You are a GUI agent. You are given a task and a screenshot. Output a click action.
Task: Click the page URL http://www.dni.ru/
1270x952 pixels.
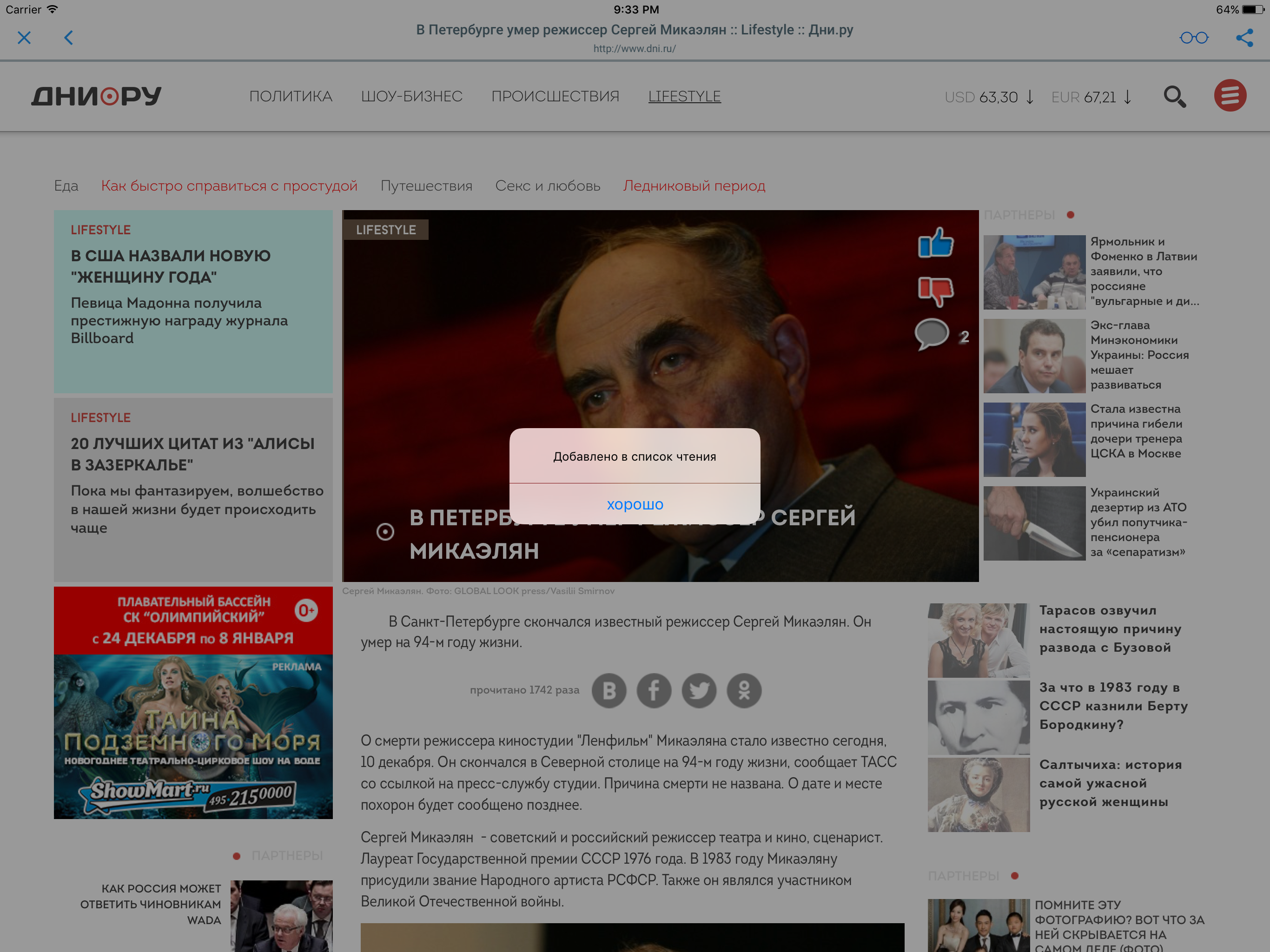635,49
